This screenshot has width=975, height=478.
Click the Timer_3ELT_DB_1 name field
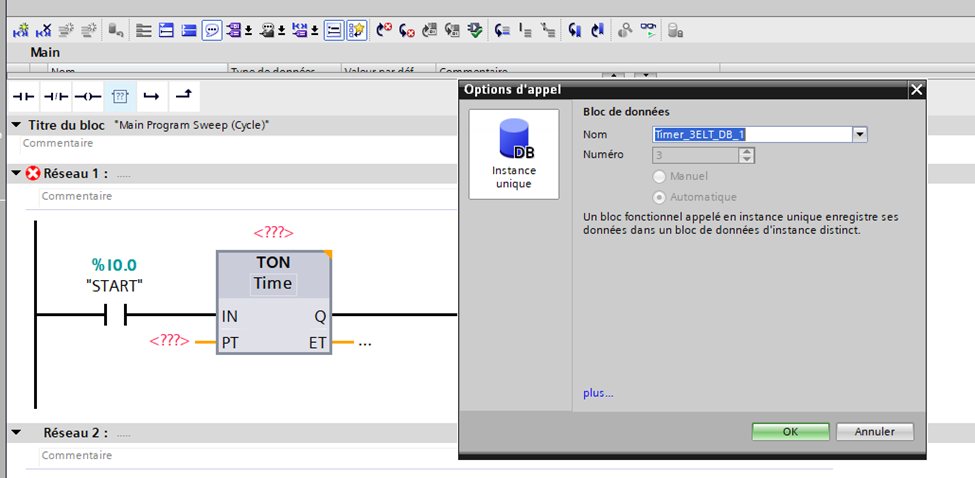pyautogui.click(x=752, y=134)
